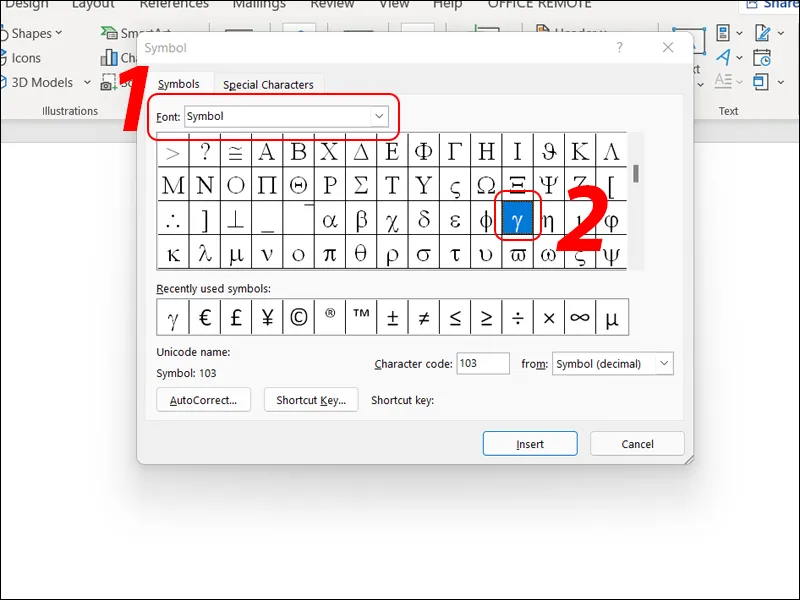This screenshot has width=800, height=600.
Task: Select the therefore ∴ symbol
Action: click(x=173, y=219)
